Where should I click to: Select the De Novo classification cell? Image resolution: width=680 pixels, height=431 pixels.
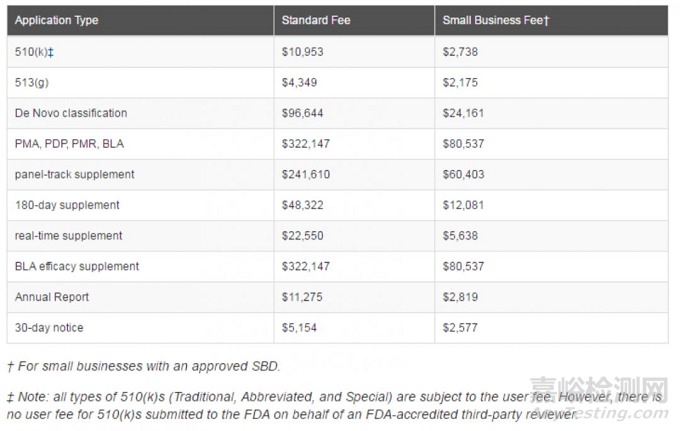[71, 113]
